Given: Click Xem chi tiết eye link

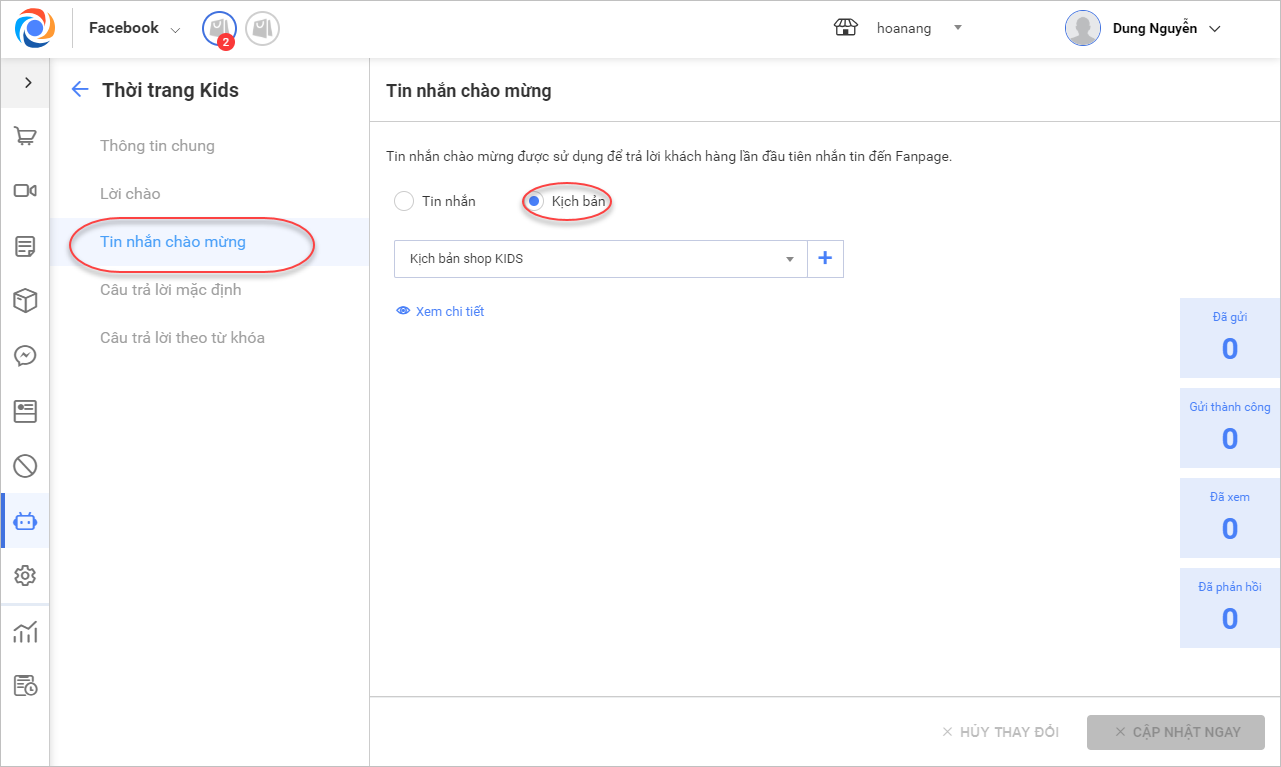Looking at the screenshot, I should tap(440, 311).
